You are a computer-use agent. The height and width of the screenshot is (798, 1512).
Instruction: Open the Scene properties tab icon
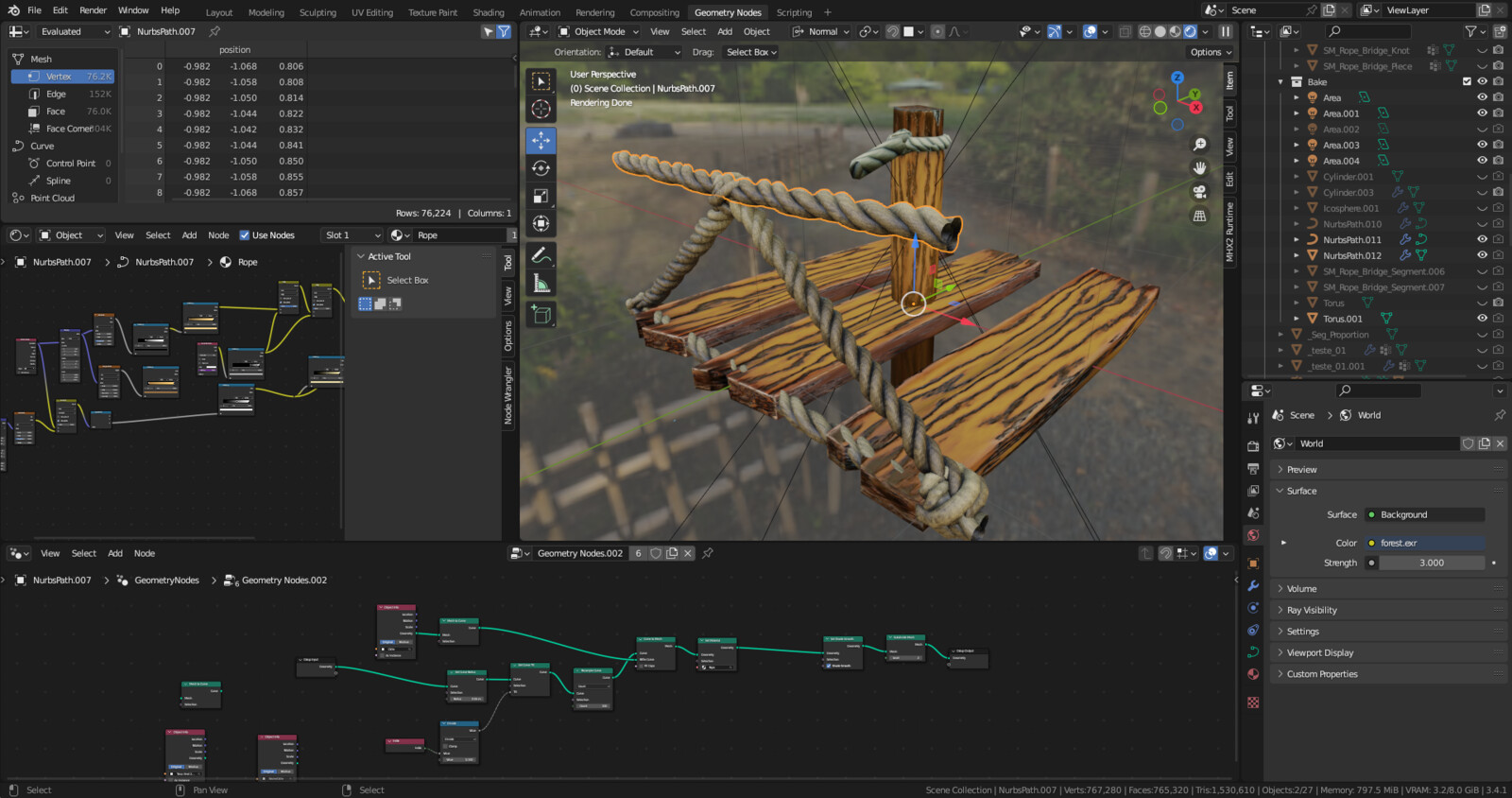coord(1253,513)
